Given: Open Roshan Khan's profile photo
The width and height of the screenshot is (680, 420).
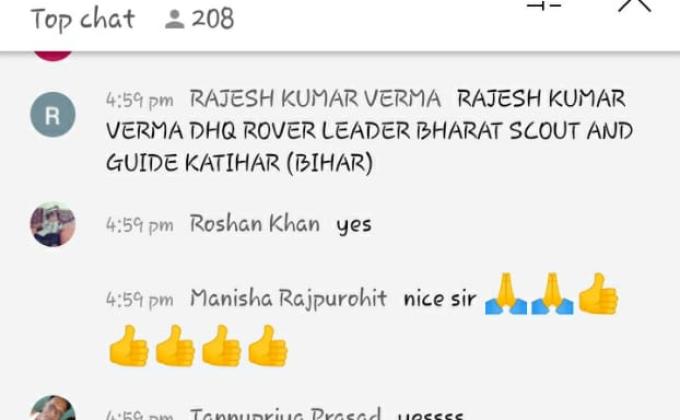Looking at the screenshot, I should [53, 224].
